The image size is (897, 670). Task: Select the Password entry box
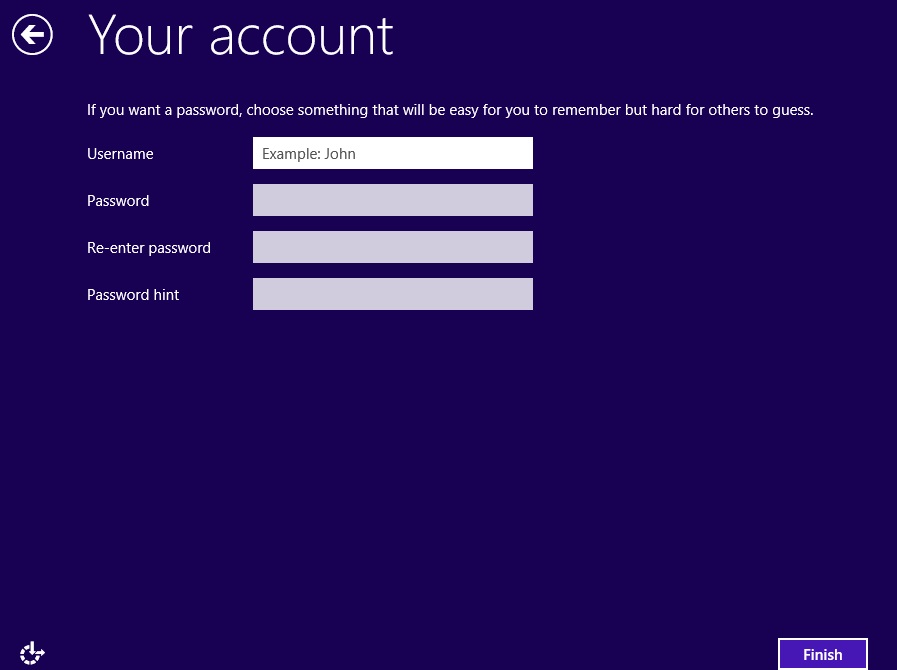[392, 200]
